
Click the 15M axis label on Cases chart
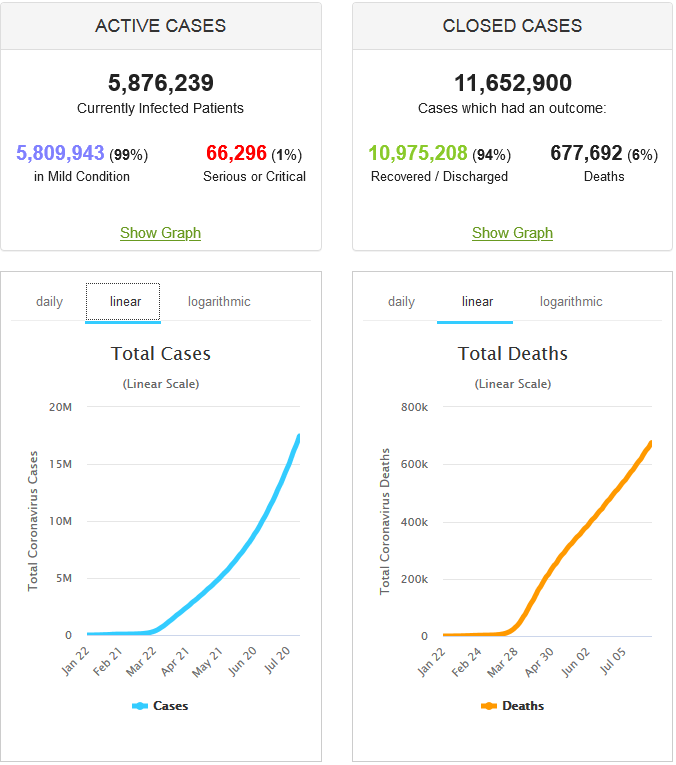pos(60,464)
